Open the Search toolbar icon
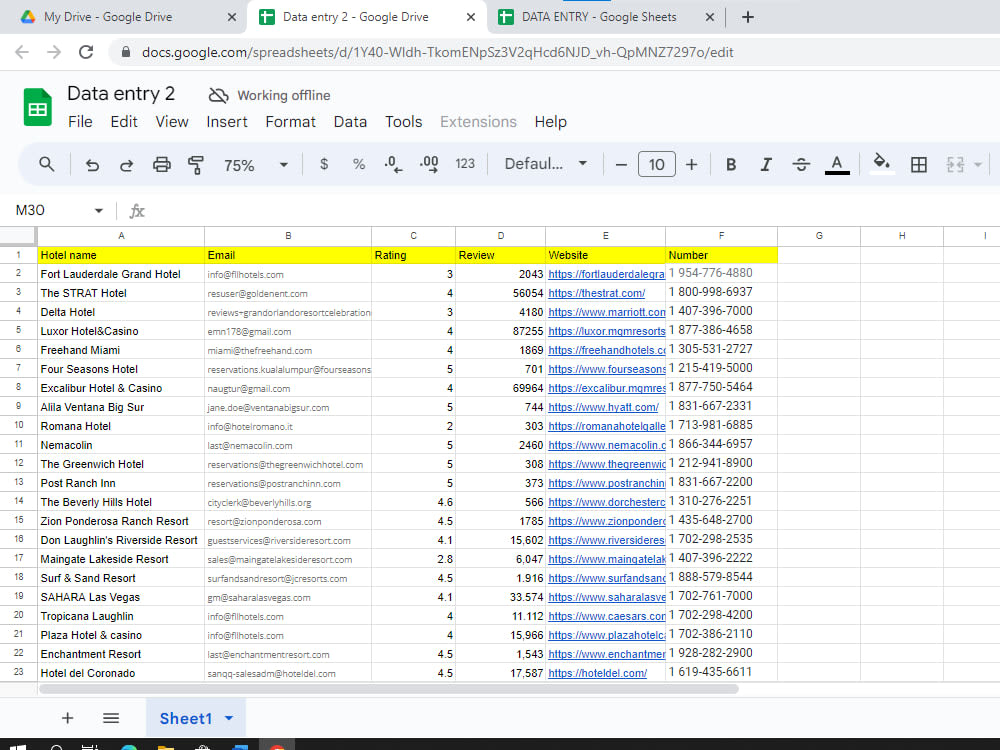 click(46, 164)
